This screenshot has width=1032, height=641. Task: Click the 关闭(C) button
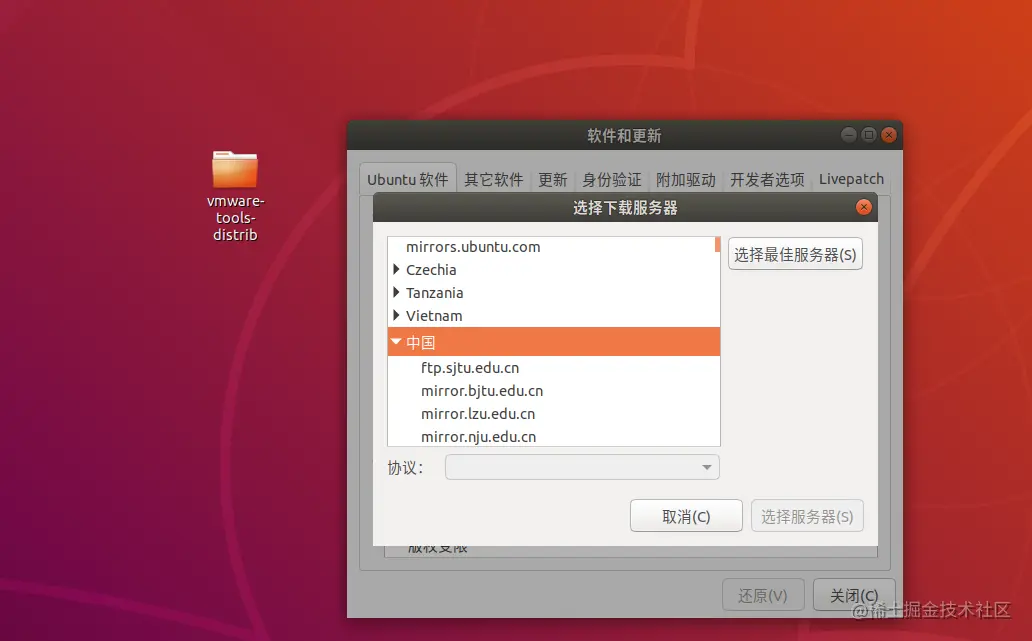[x=854, y=595]
